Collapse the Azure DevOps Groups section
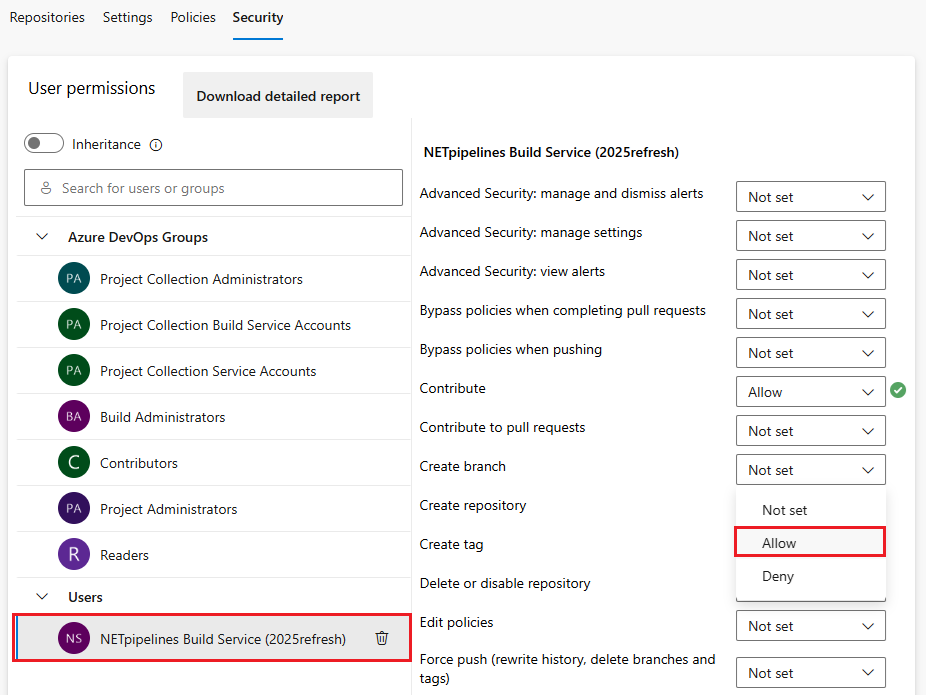Image resolution: width=926 pixels, height=695 pixels. 42,237
